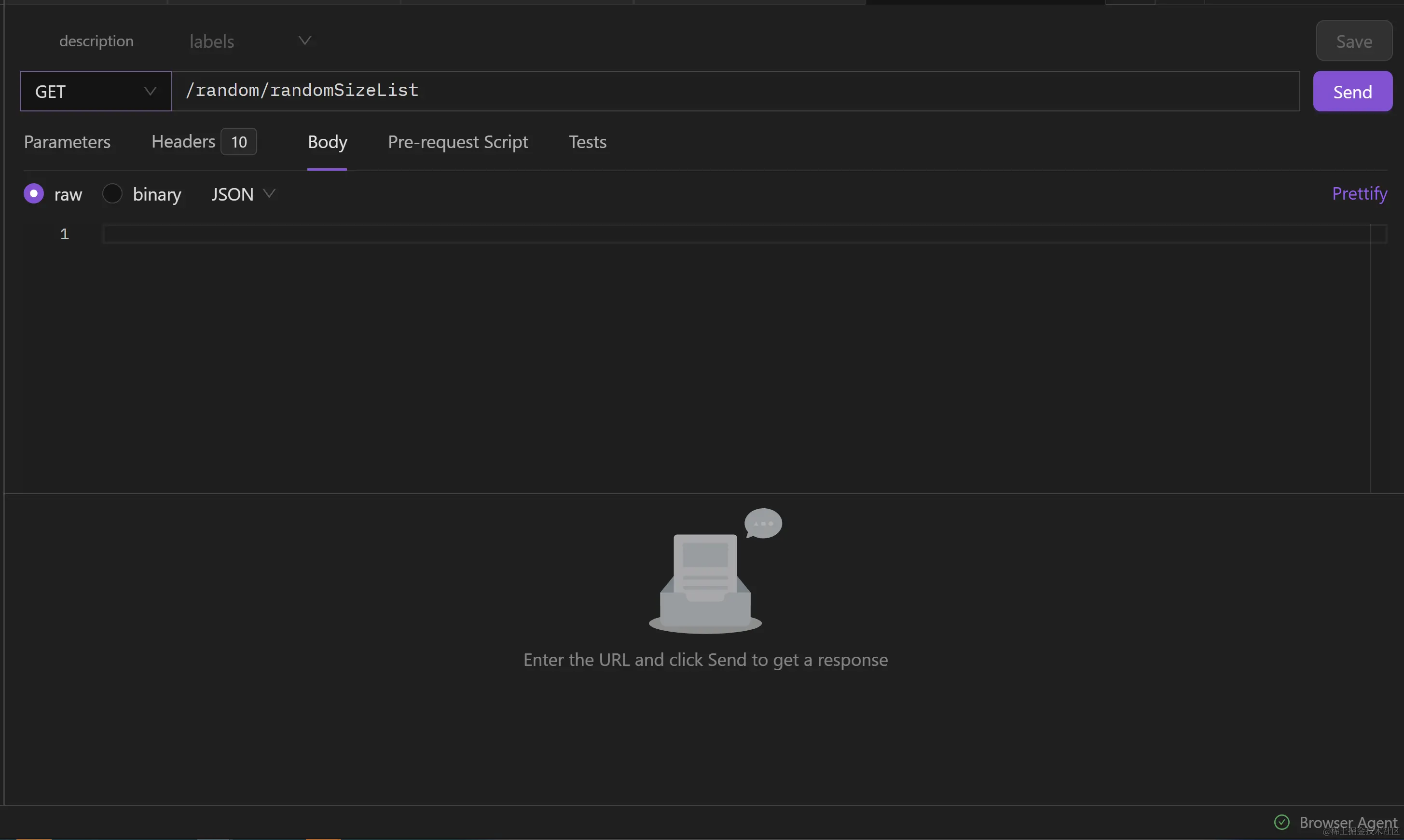
Task: Select the raw body radio button
Action: [33, 193]
